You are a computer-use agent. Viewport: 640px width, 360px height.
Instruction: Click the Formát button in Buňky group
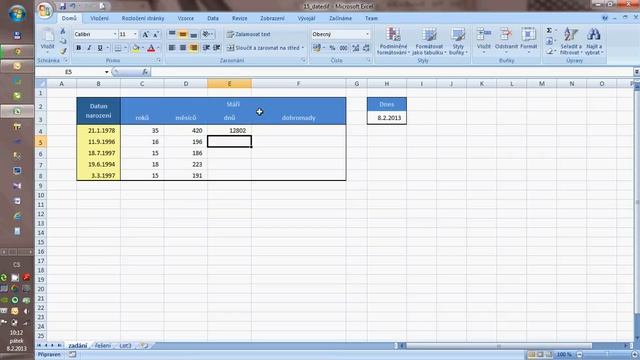coord(529,41)
